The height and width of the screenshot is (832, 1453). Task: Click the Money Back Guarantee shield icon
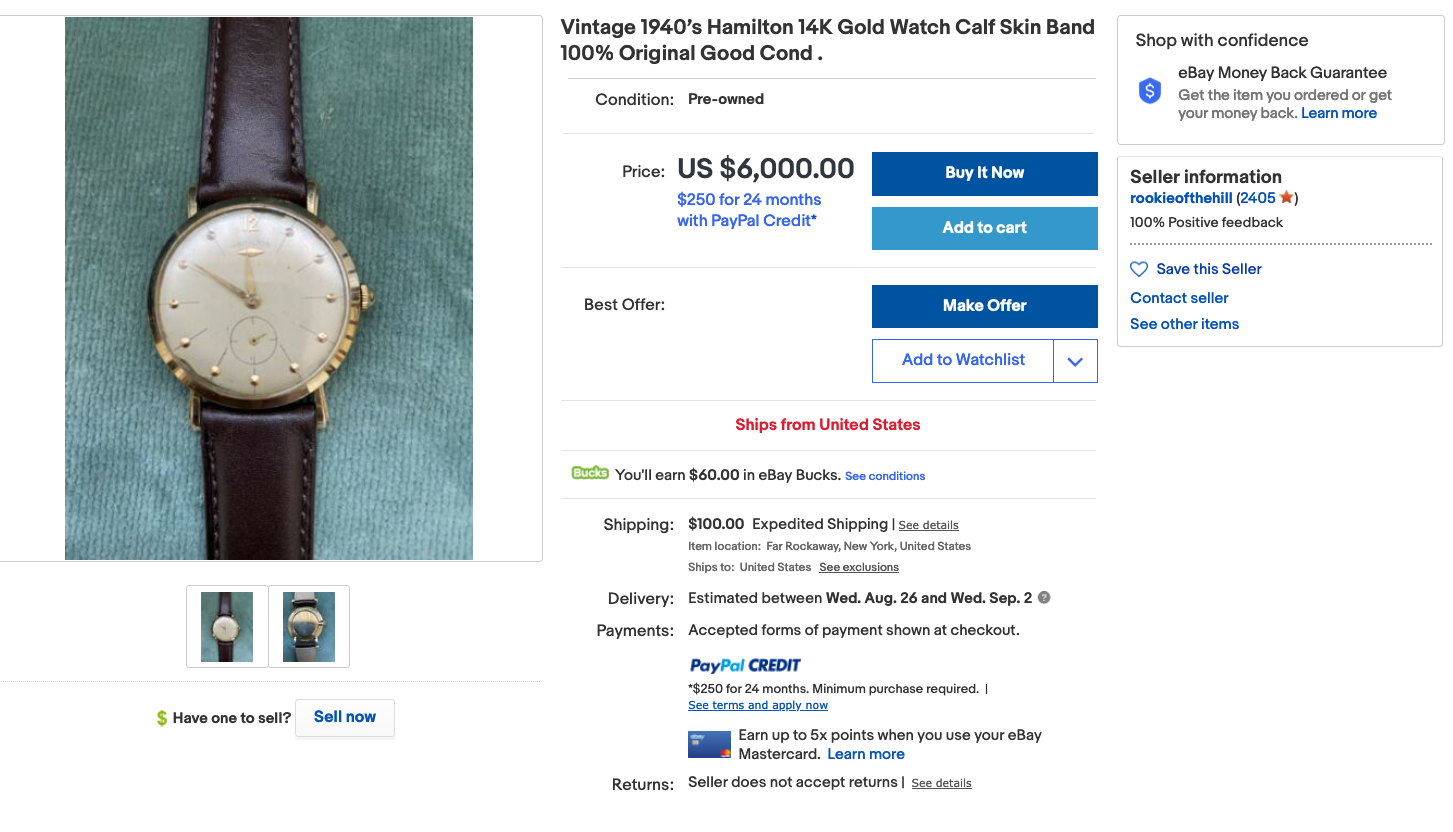pyautogui.click(x=1150, y=91)
